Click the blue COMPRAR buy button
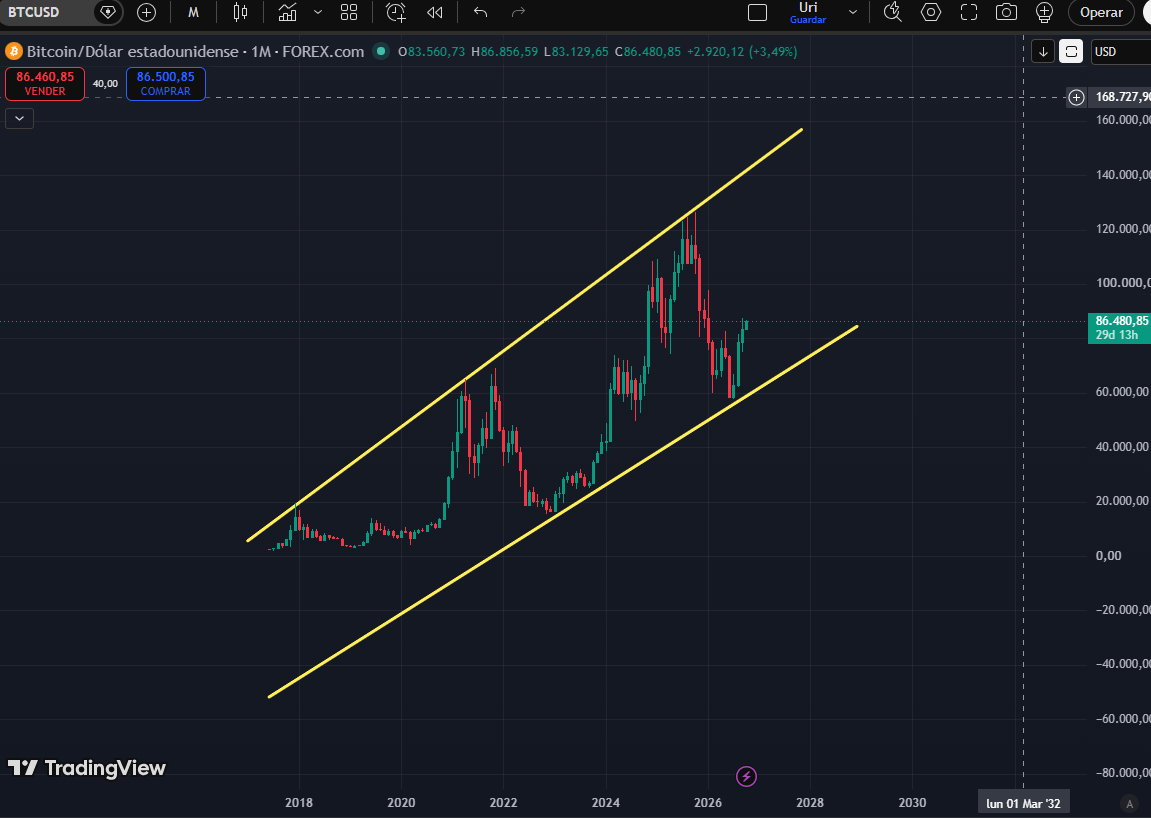This screenshot has width=1151, height=818. point(166,84)
